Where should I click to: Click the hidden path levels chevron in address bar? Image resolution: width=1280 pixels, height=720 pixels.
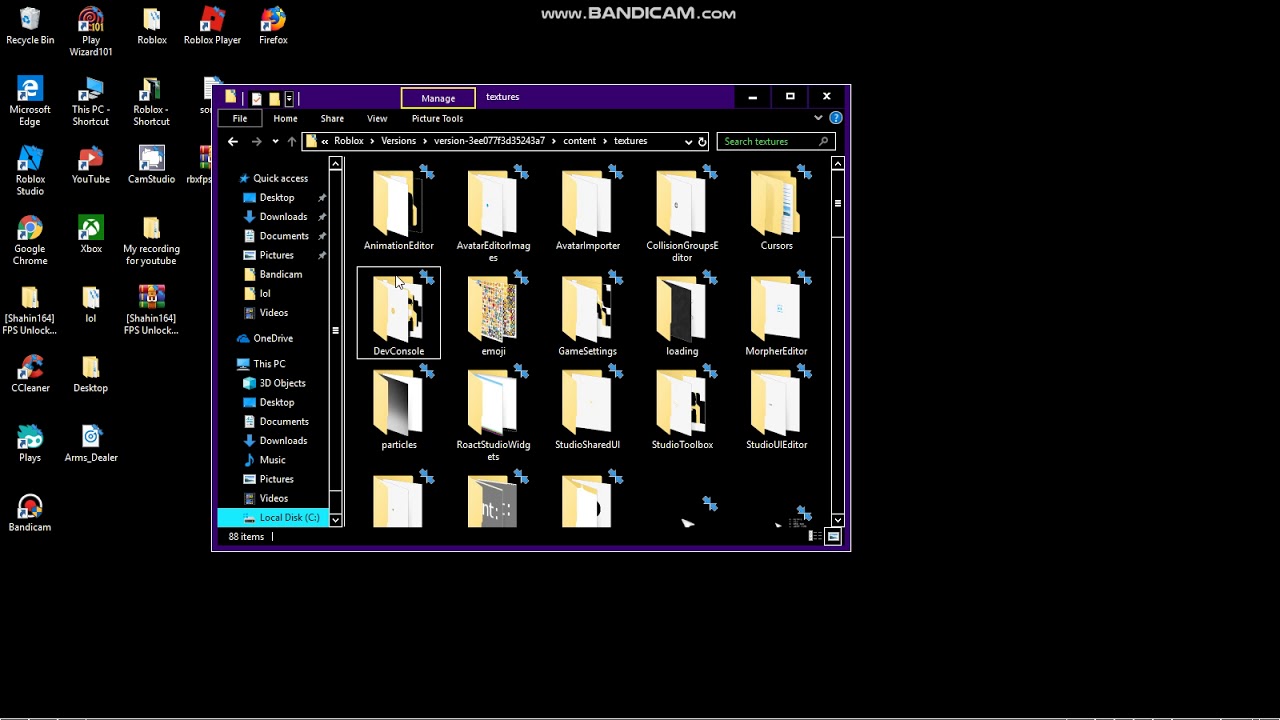[x=324, y=142]
